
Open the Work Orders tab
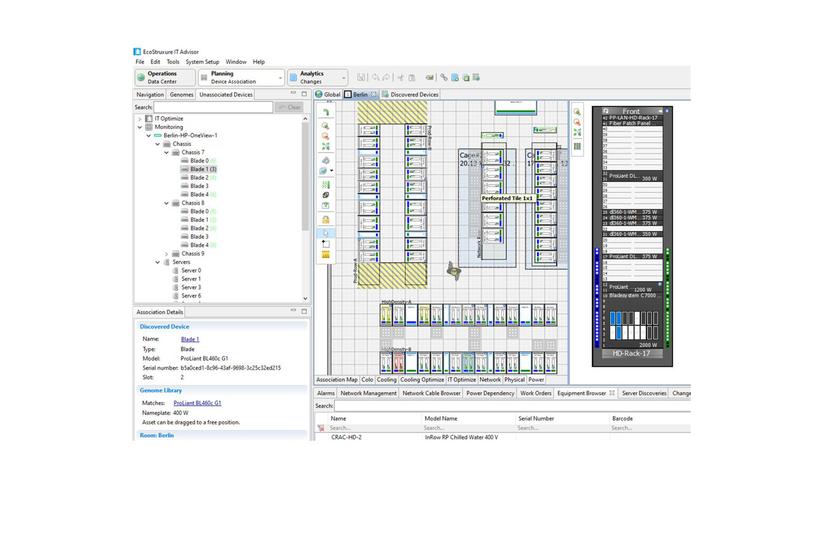[x=536, y=393]
